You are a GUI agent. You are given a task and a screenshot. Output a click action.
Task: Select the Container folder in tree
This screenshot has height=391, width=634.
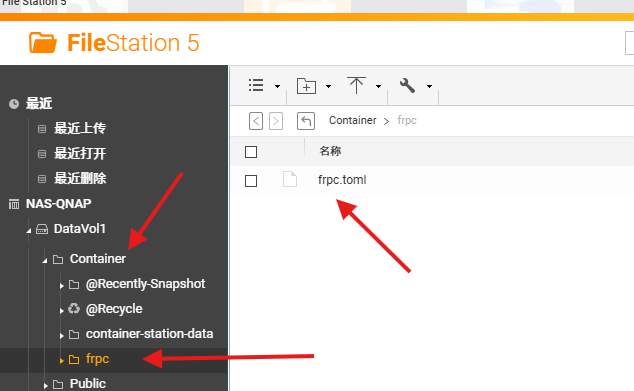[98, 259]
